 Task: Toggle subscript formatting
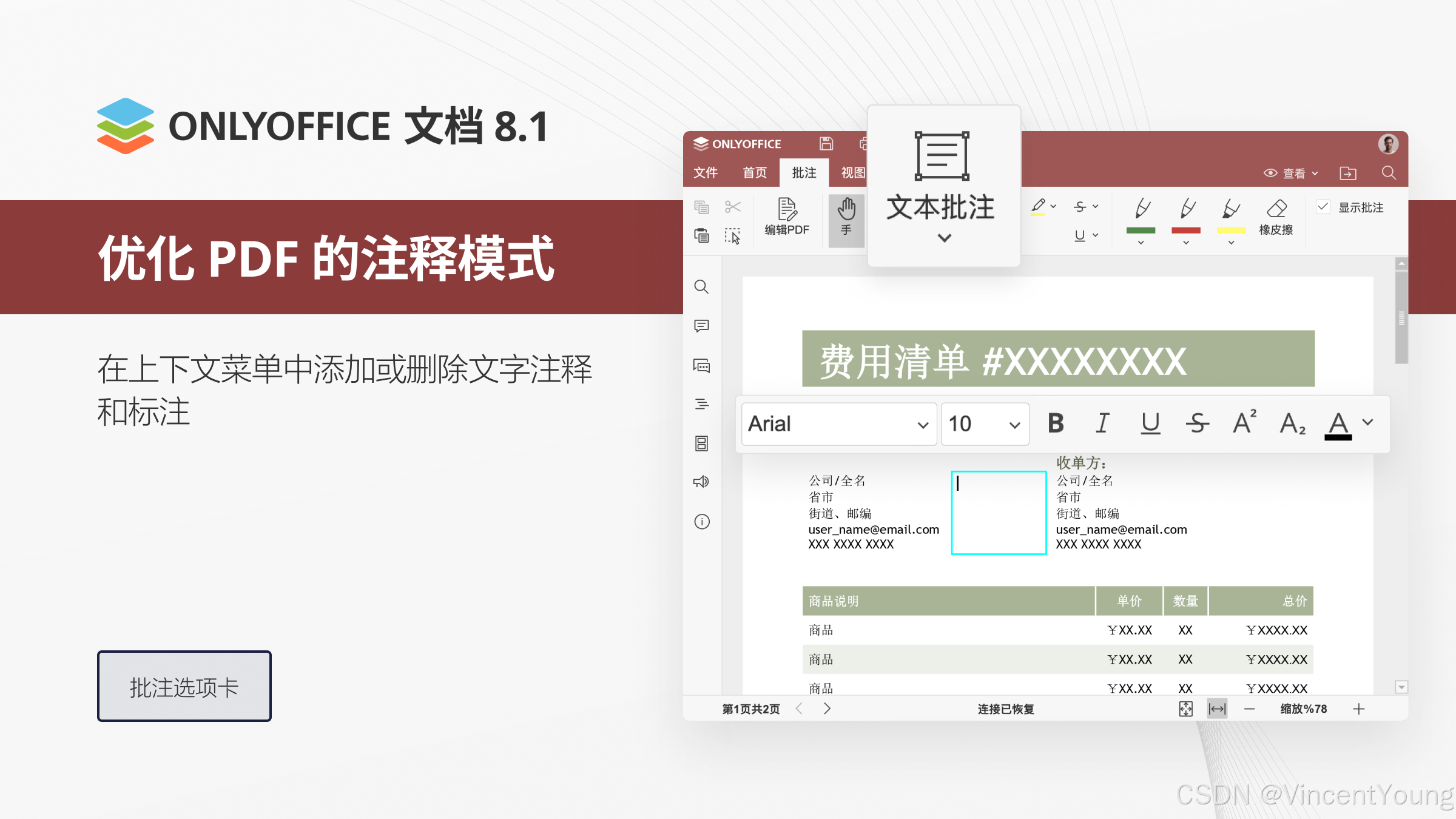pyautogui.click(x=1293, y=423)
